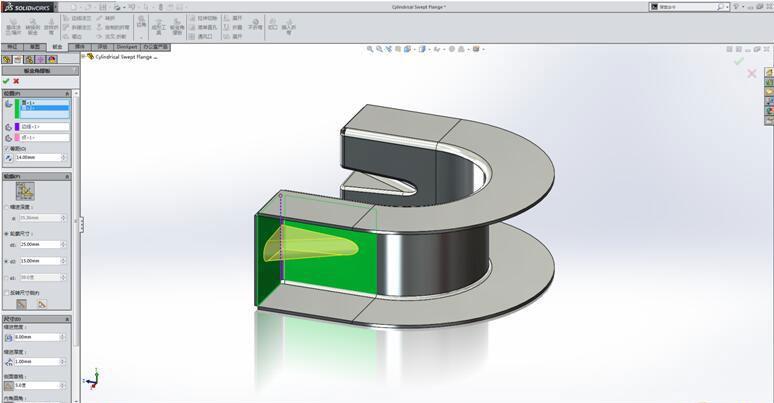Select the a1 angle dimension option
The height and width of the screenshot is (403, 774).
pos(6,278)
